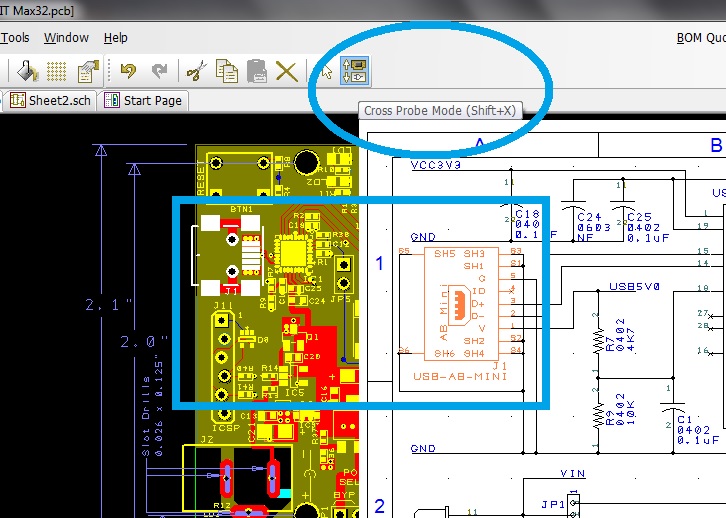Screen dimensions: 726x518
Task: Click the Paste clipboard icon
Action: pos(257,71)
